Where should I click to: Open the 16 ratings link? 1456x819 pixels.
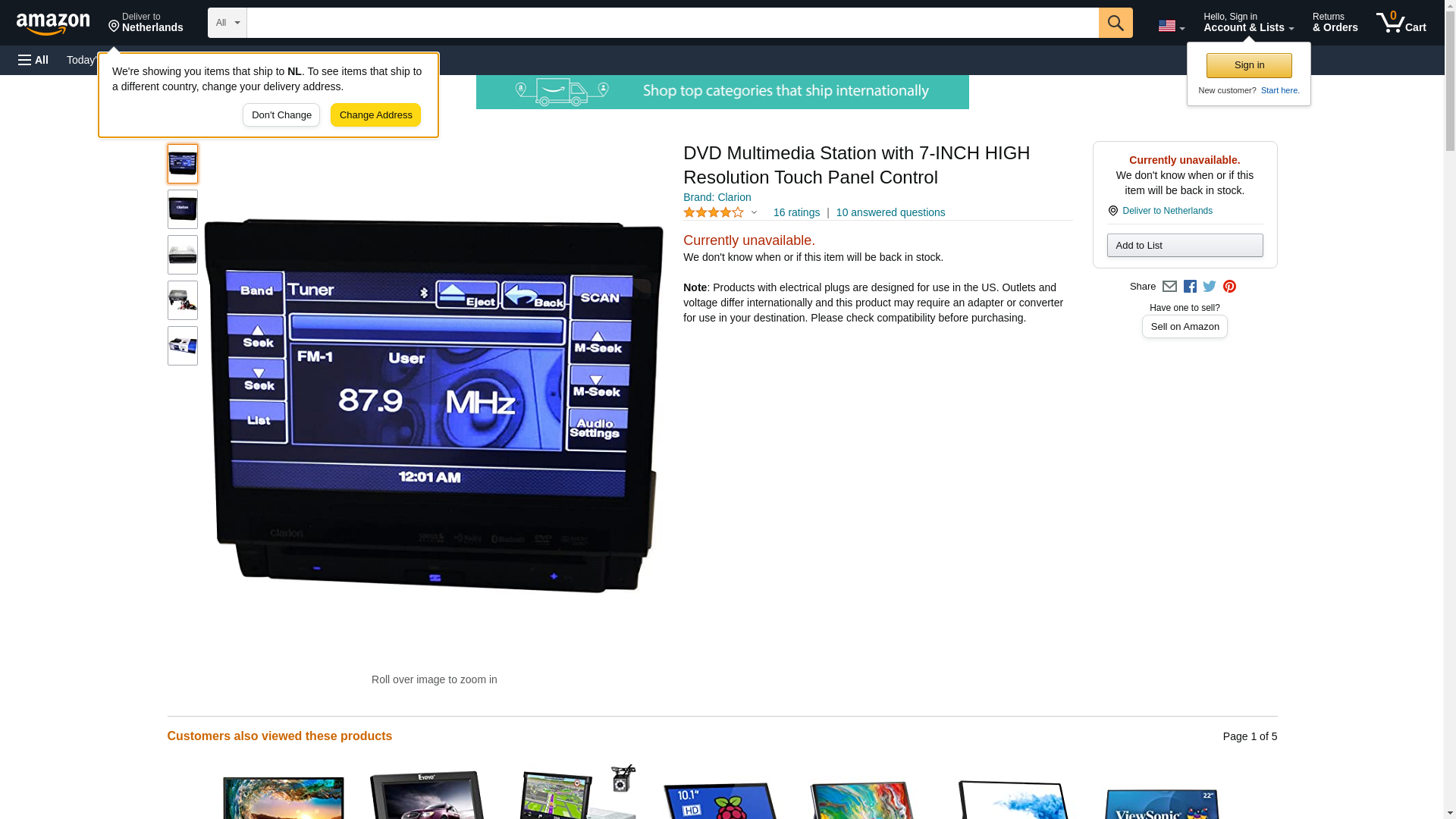tap(796, 212)
